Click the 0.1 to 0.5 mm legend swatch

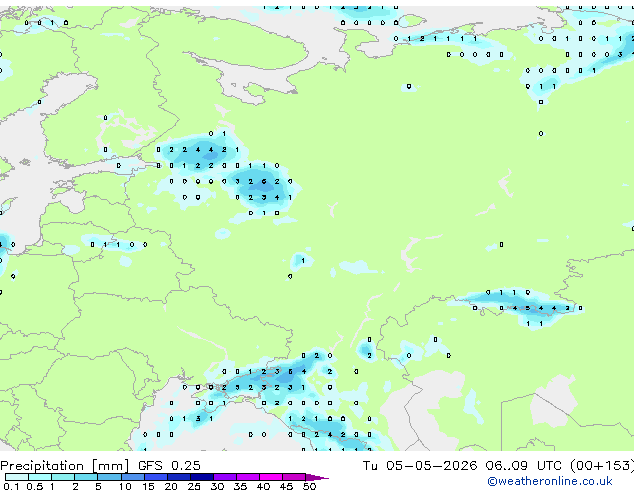point(17,477)
